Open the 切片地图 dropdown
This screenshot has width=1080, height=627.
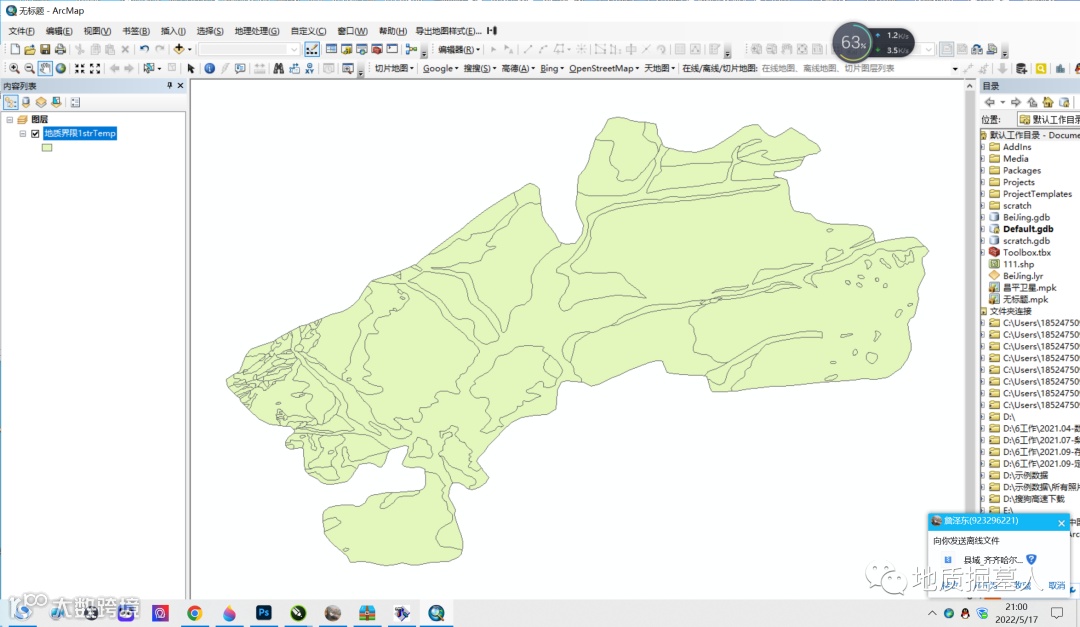(394, 68)
